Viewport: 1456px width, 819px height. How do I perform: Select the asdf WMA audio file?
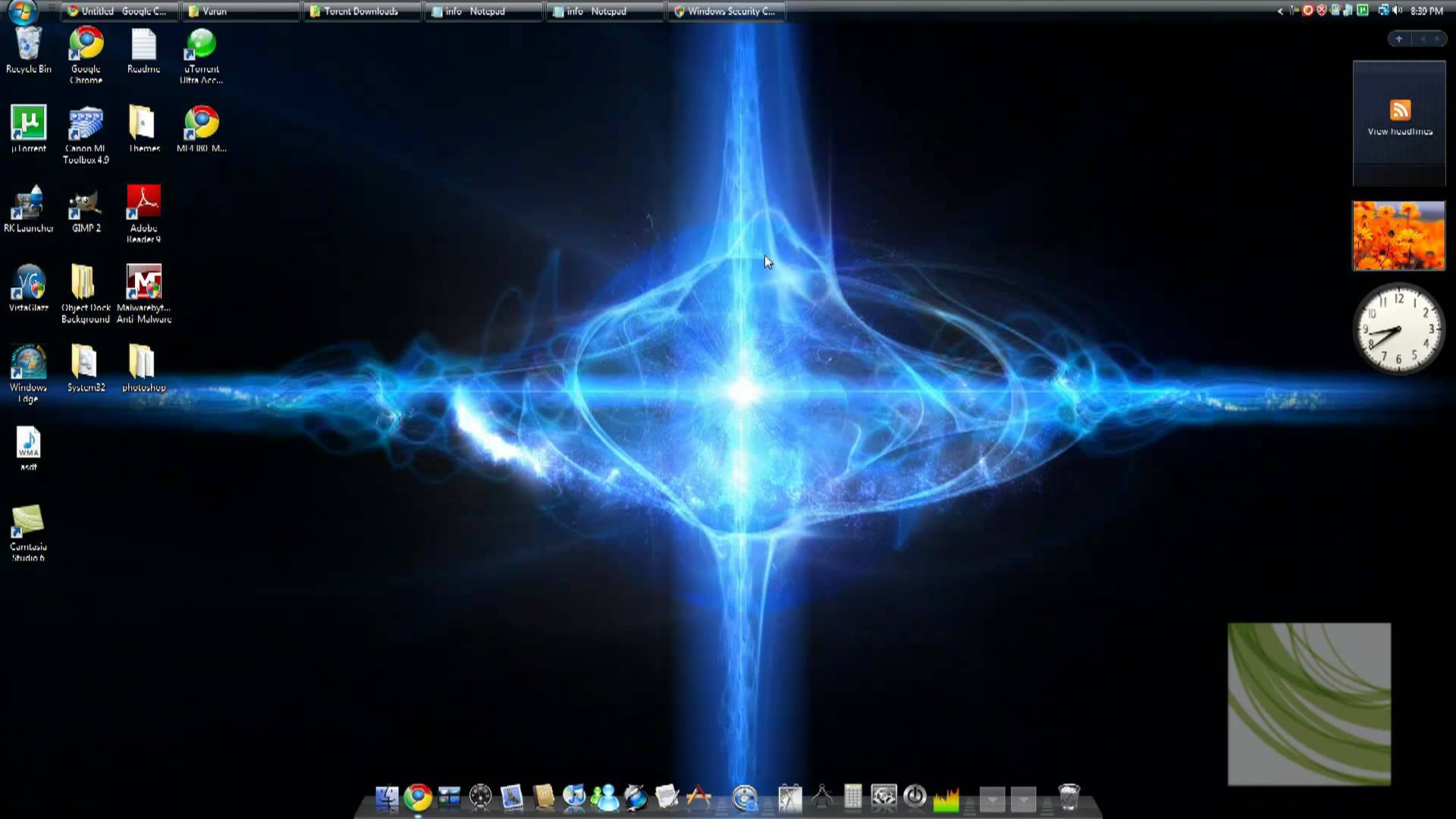click(29, 449)
